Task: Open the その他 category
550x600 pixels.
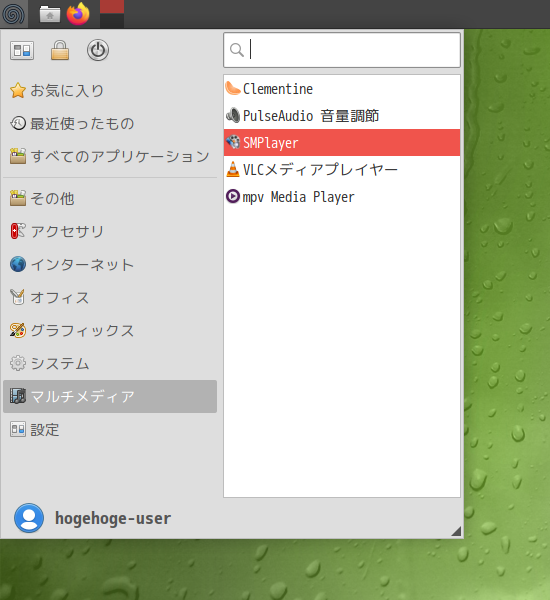Action: coord(110,199)
